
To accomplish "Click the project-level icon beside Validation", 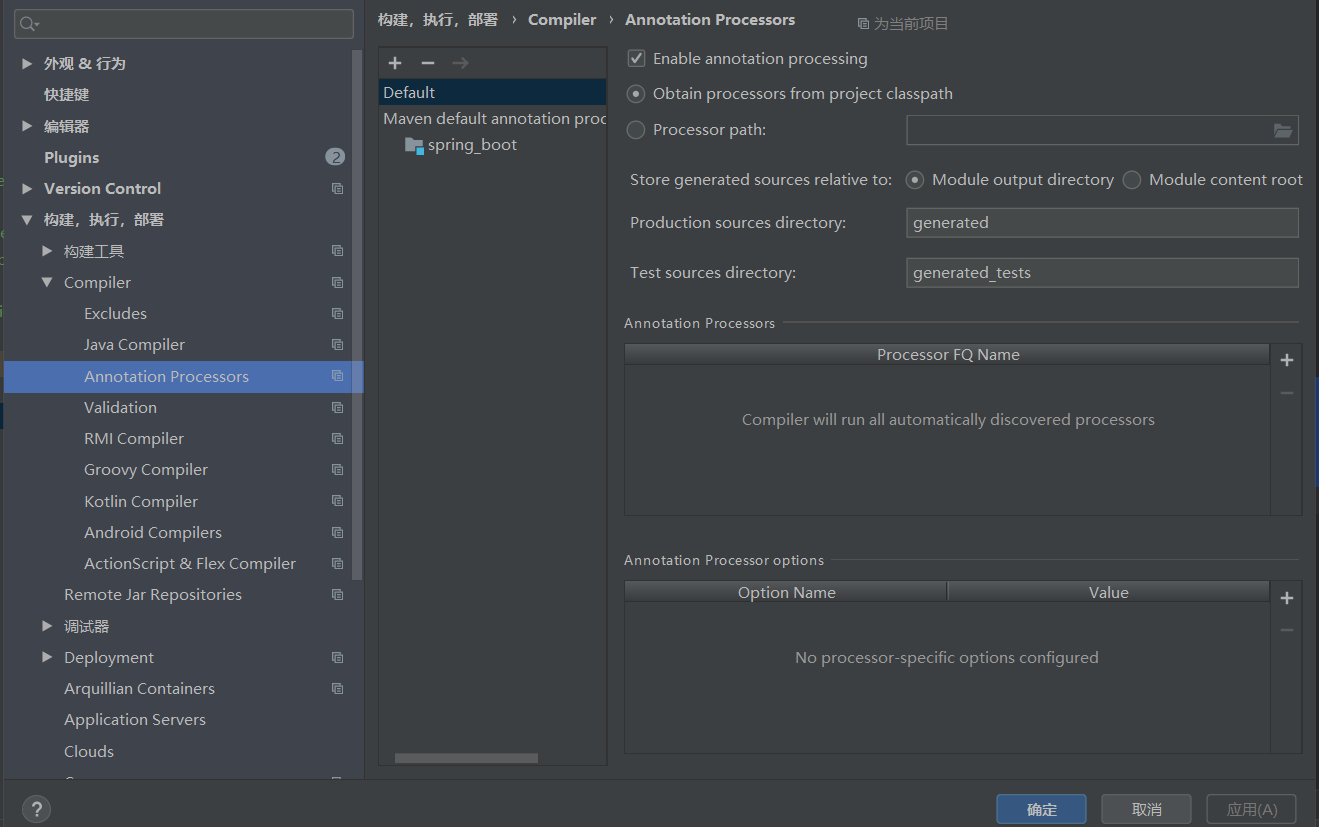I will pos(337,407).
